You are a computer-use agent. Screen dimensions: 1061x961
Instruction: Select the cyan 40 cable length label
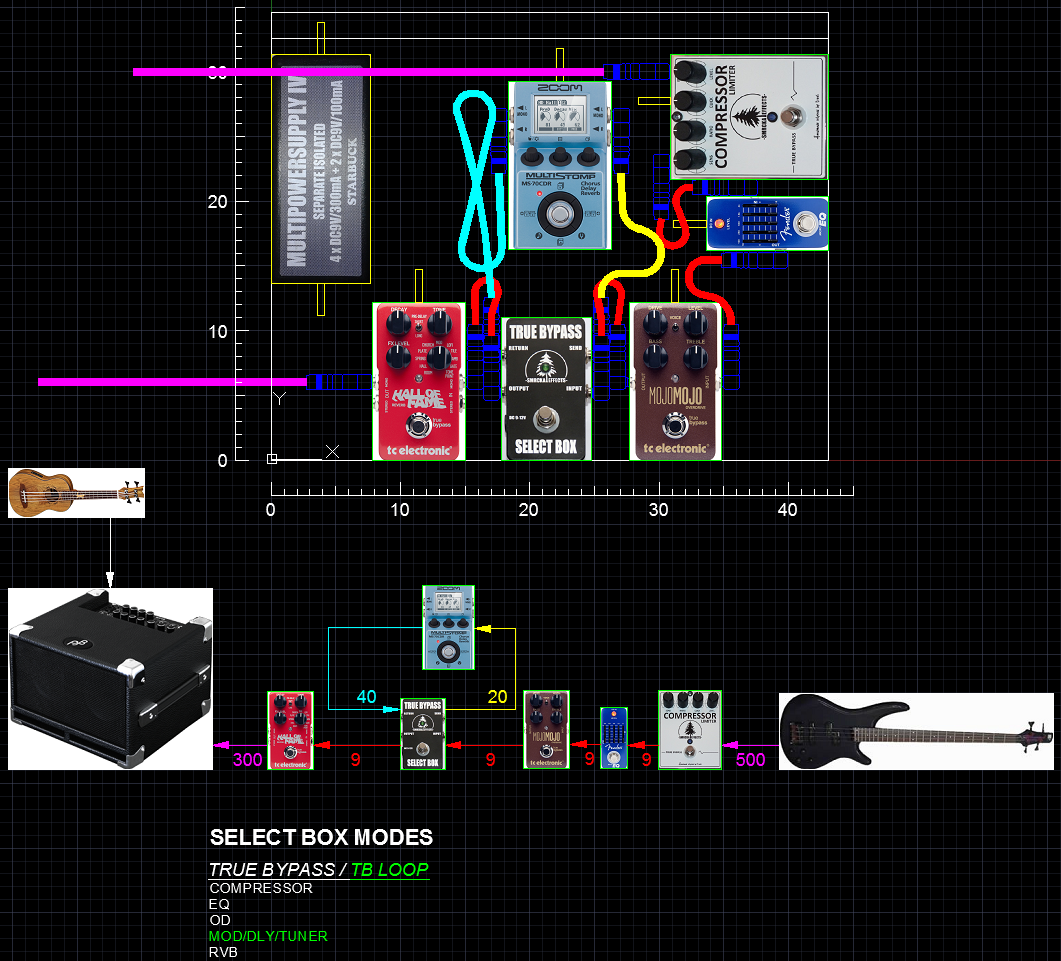pyautogui.click(x=366, y=697)
